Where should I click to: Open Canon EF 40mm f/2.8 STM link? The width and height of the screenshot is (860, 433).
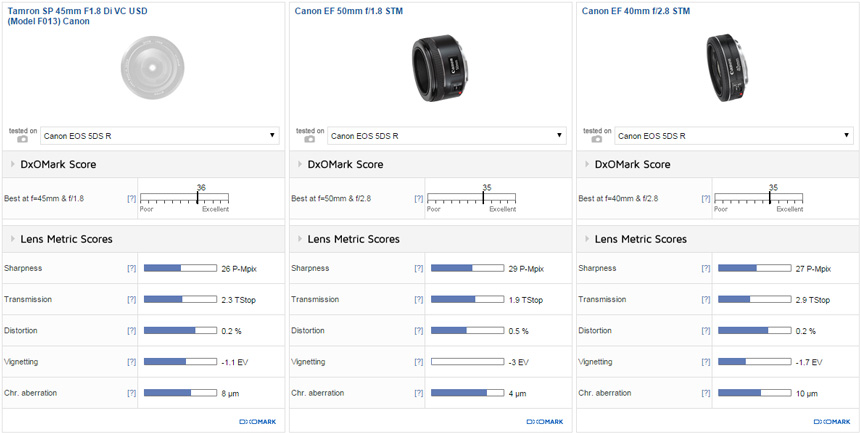pyautogui.click(x=636, y=11)
